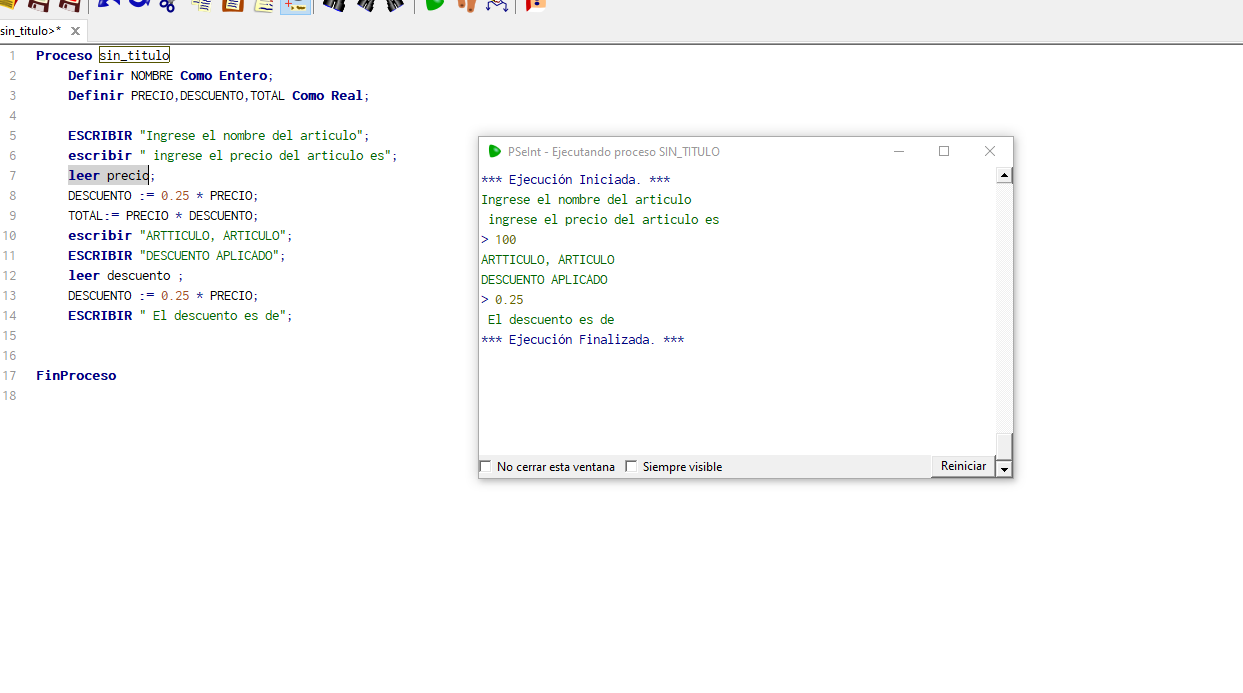Viewport: 1243px width, 693px height.
Task: Click 'FinProceso' on line 17
Action: pos(76,376)
